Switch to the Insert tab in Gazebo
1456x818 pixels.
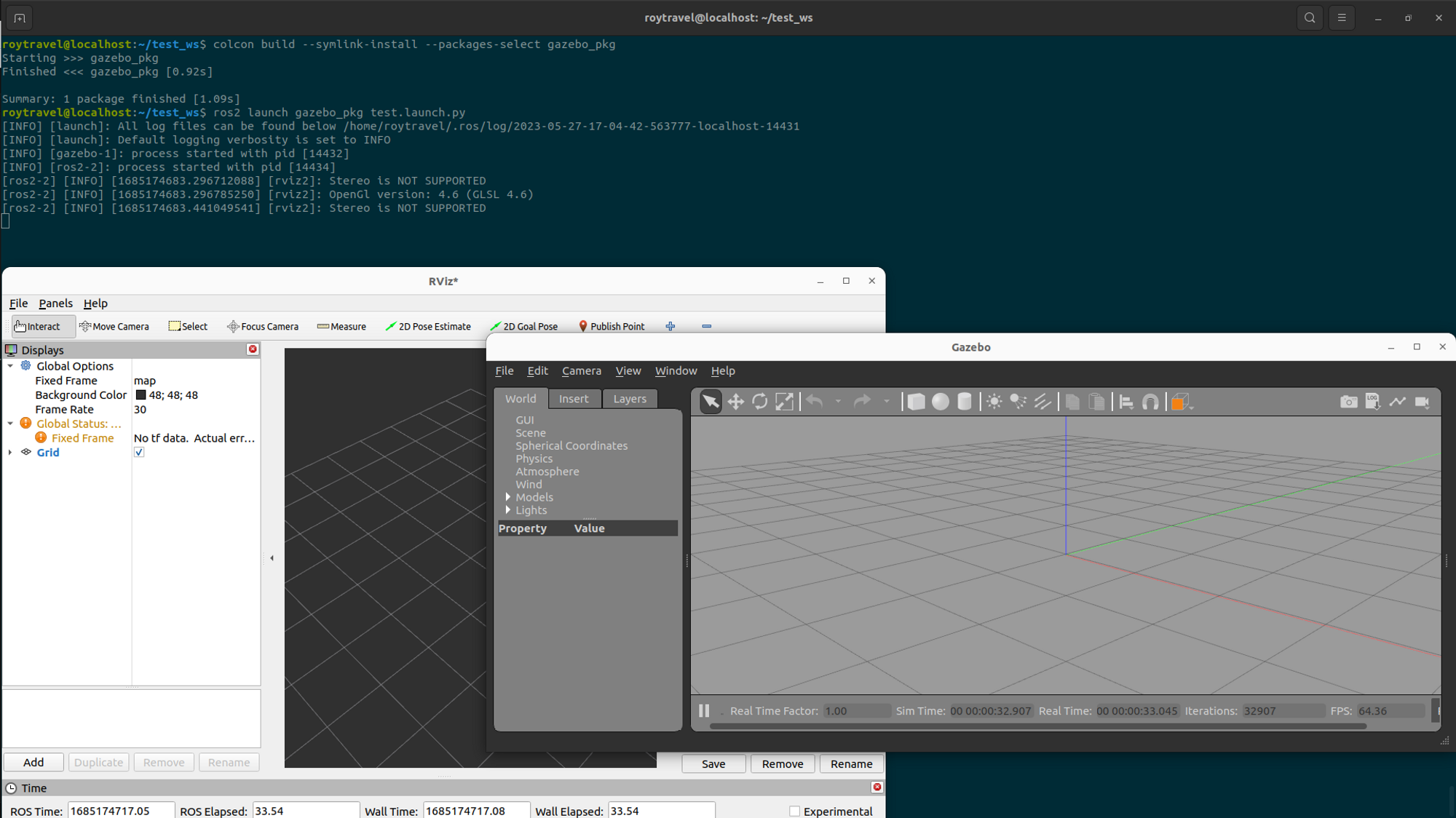point(574,399)
